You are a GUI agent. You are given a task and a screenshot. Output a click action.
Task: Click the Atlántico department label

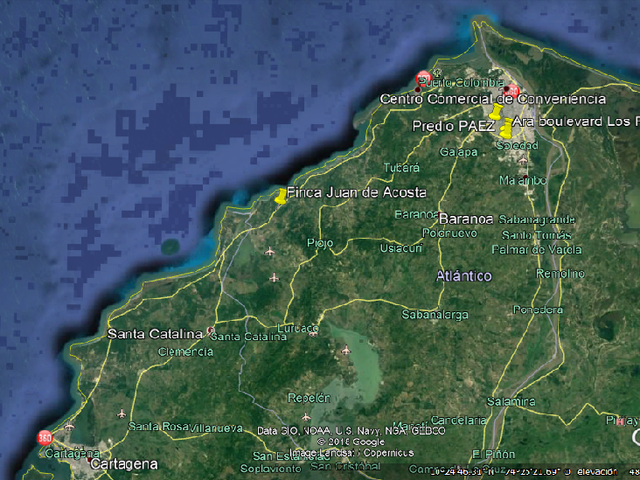pos(464,276)
